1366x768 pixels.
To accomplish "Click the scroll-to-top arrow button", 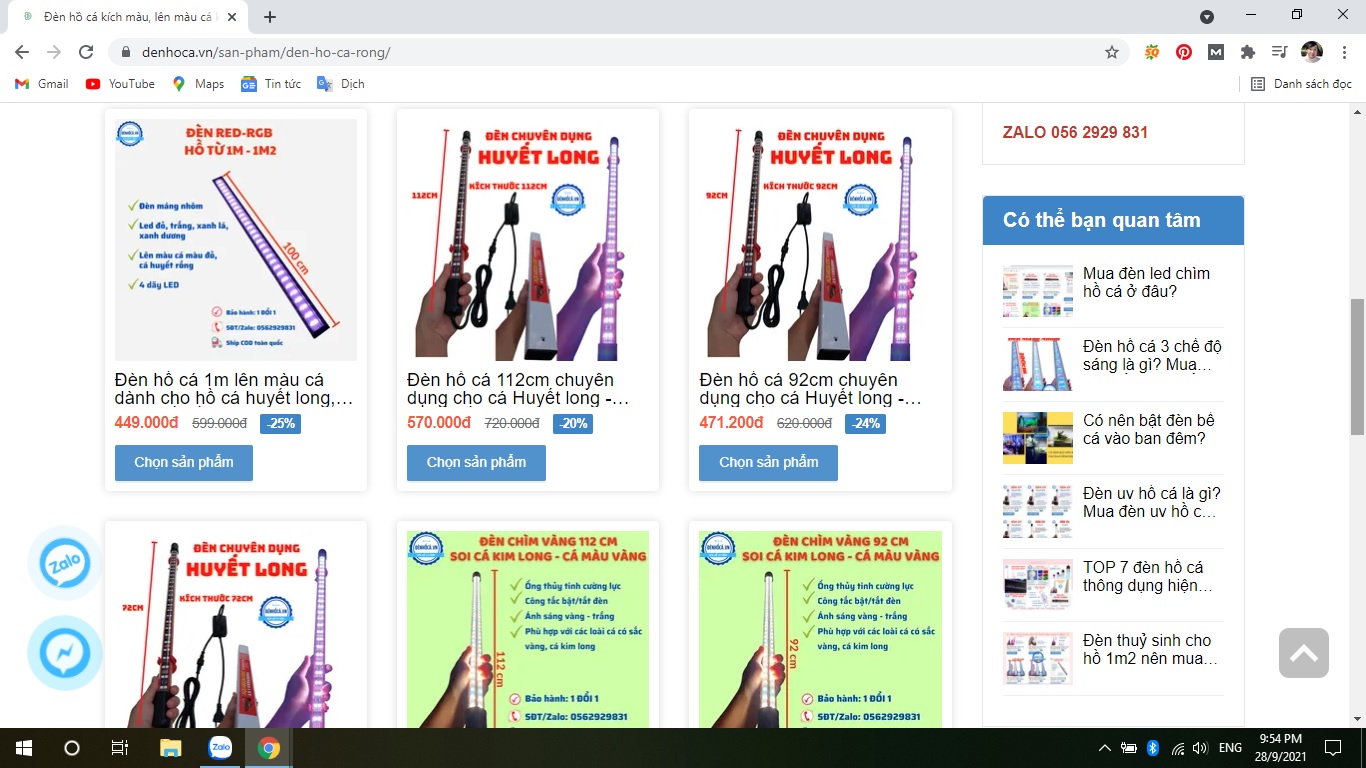I will pyautogui.click(x=1303, y=653).
